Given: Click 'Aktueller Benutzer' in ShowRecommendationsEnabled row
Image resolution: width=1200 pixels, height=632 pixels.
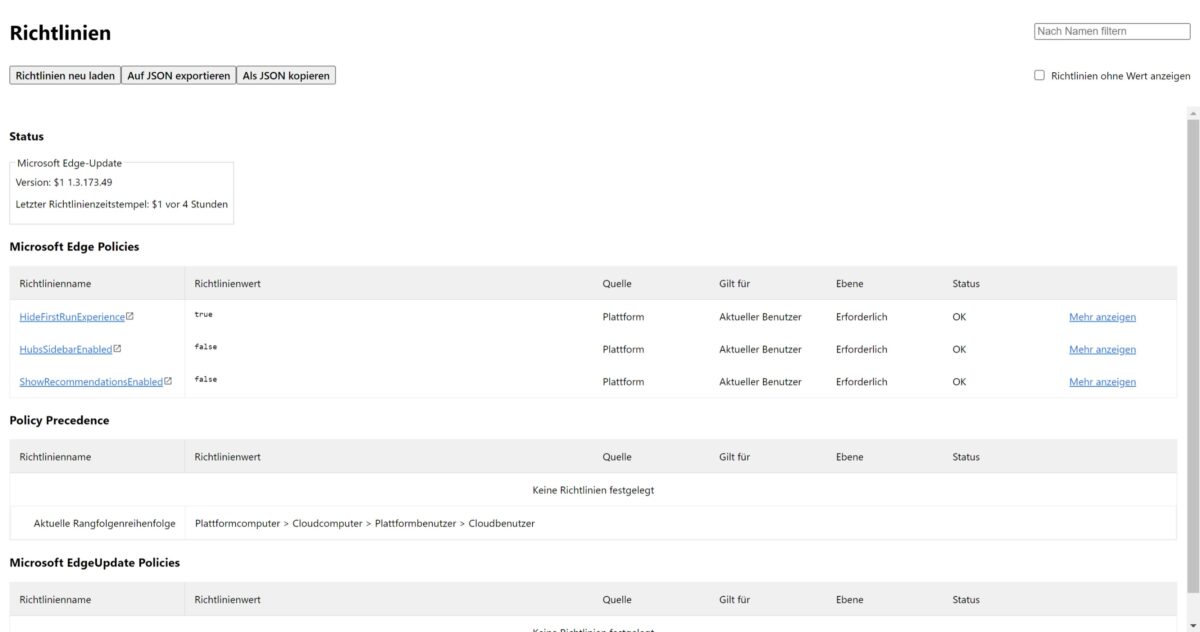Looking at the screenshot, I should tap(760, 382).
